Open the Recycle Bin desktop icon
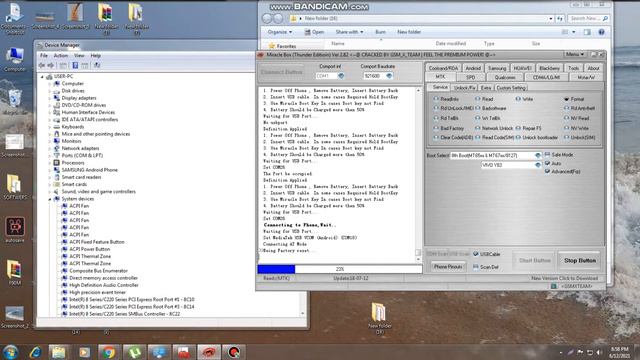The image size is (640, 360). pyautogui.click(x=15, y=102)
